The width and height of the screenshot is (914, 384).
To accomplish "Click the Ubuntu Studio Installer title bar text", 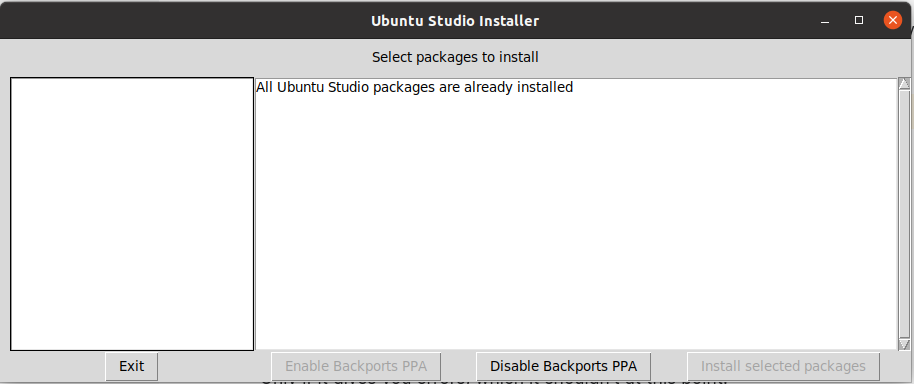I will (455, 21).
